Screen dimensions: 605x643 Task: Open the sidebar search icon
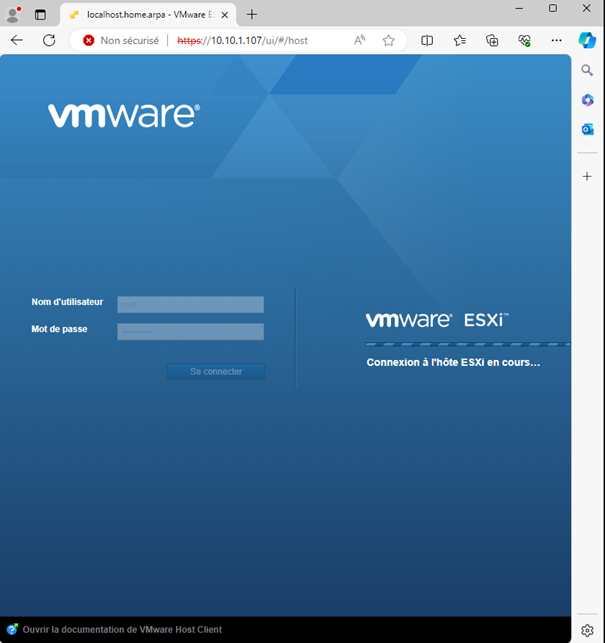pyautogui.click(x=588, y=71)
